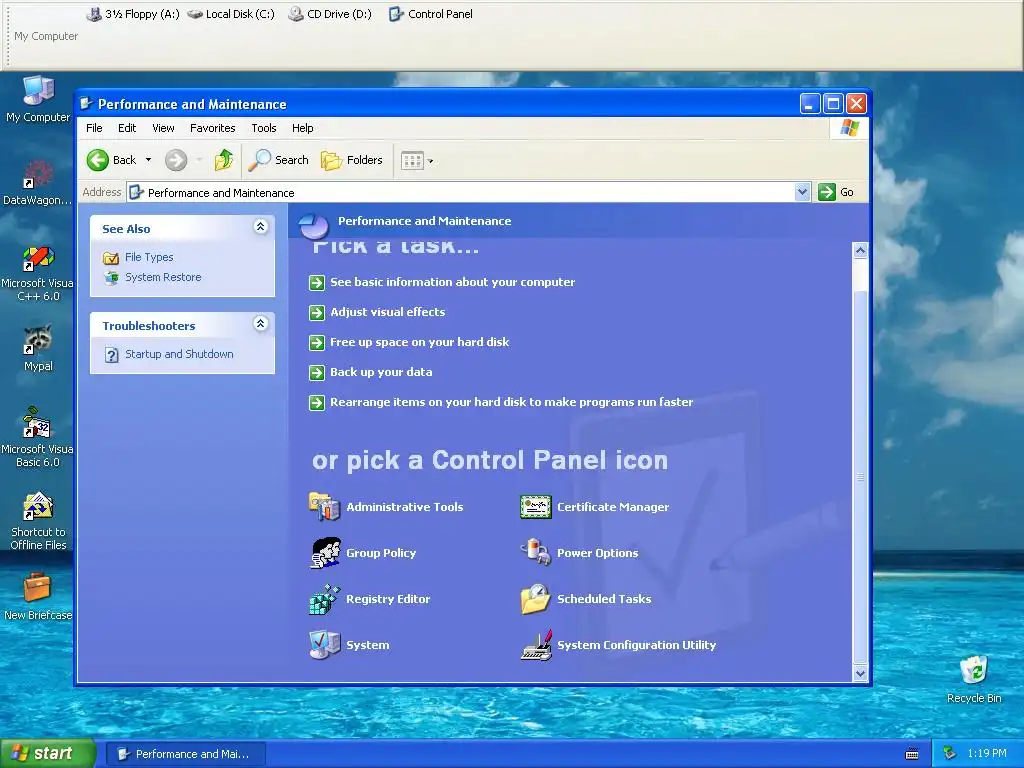Open the Search pane
This screenshot has width=1024, height=768.
pos(279,160)
